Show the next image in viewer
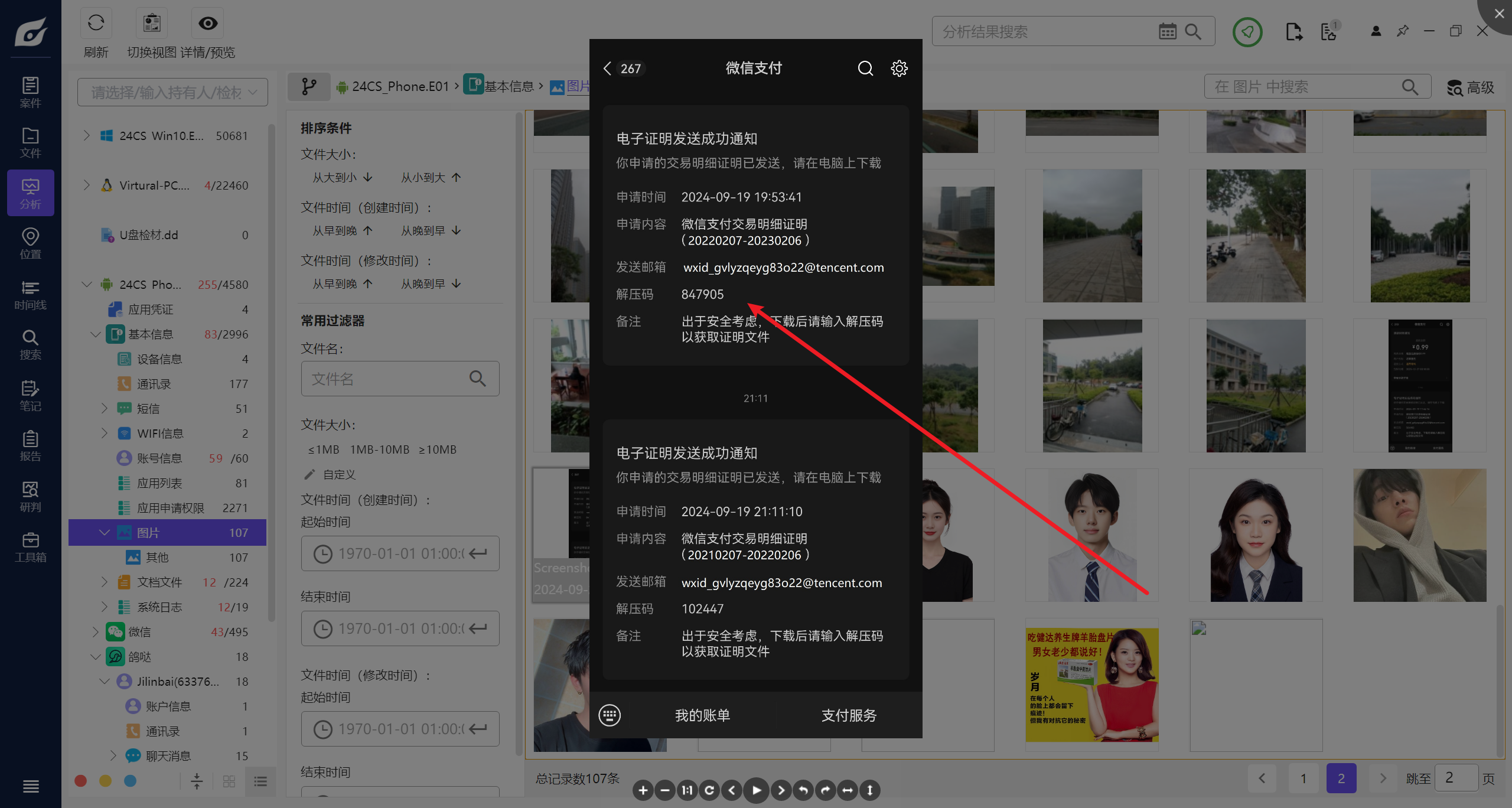The height and width of the screenshot is (808, 1512). (781, 790)
